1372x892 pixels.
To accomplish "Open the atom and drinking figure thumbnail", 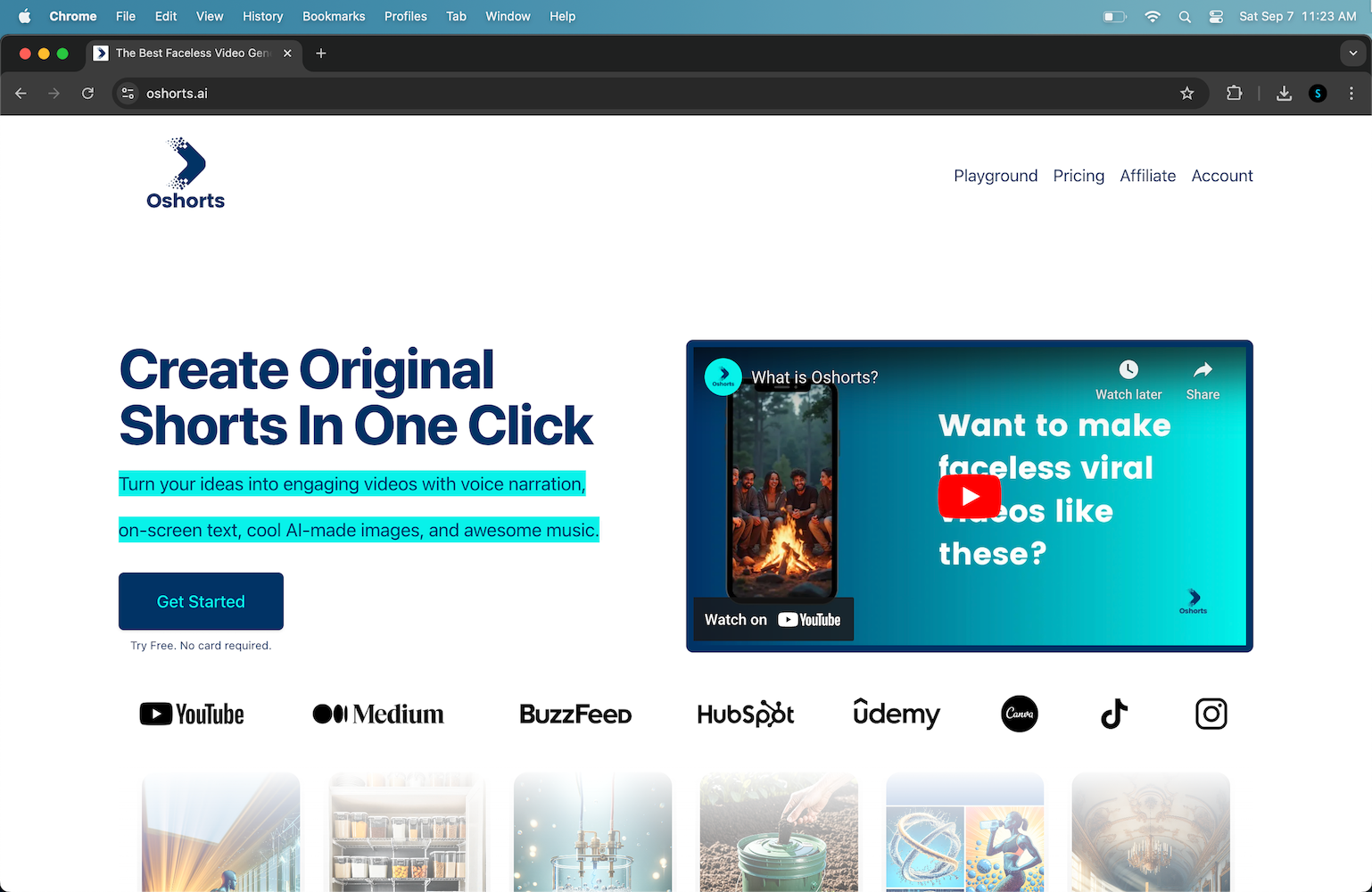I will [964, 832].
